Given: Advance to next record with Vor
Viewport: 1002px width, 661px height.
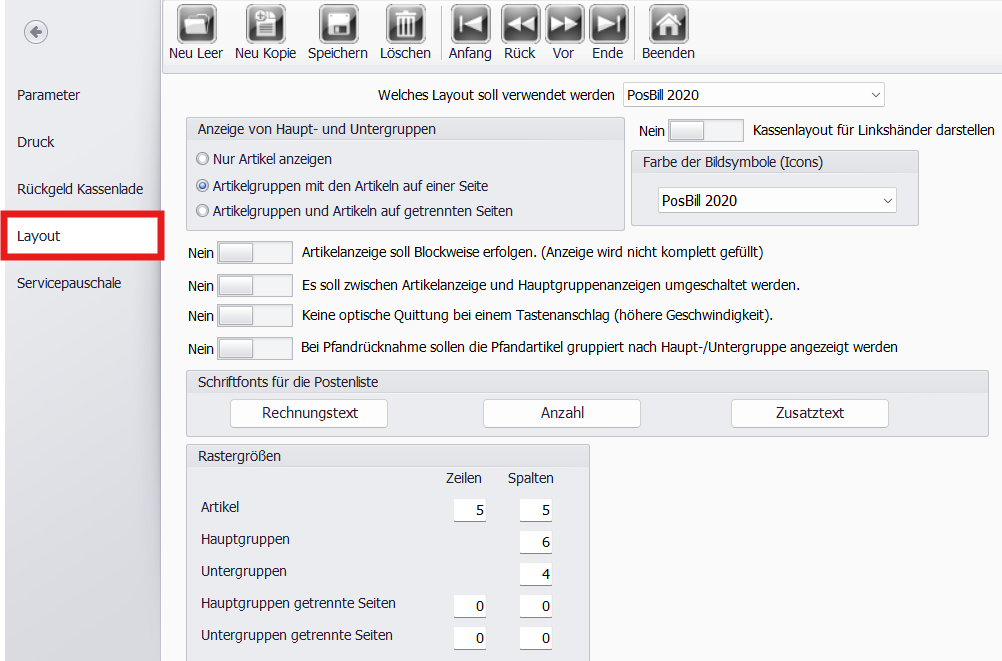Looking at the screenshot, I should [x=564, y=23].
